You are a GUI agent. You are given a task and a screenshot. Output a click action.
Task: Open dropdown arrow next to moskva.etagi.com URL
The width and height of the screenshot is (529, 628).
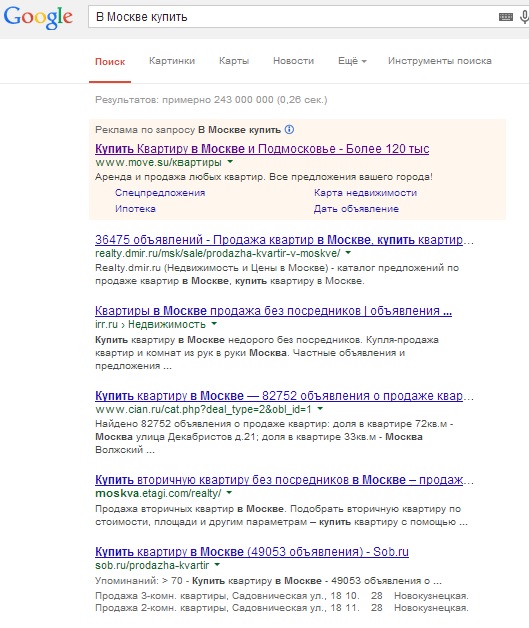click(229, 493)
